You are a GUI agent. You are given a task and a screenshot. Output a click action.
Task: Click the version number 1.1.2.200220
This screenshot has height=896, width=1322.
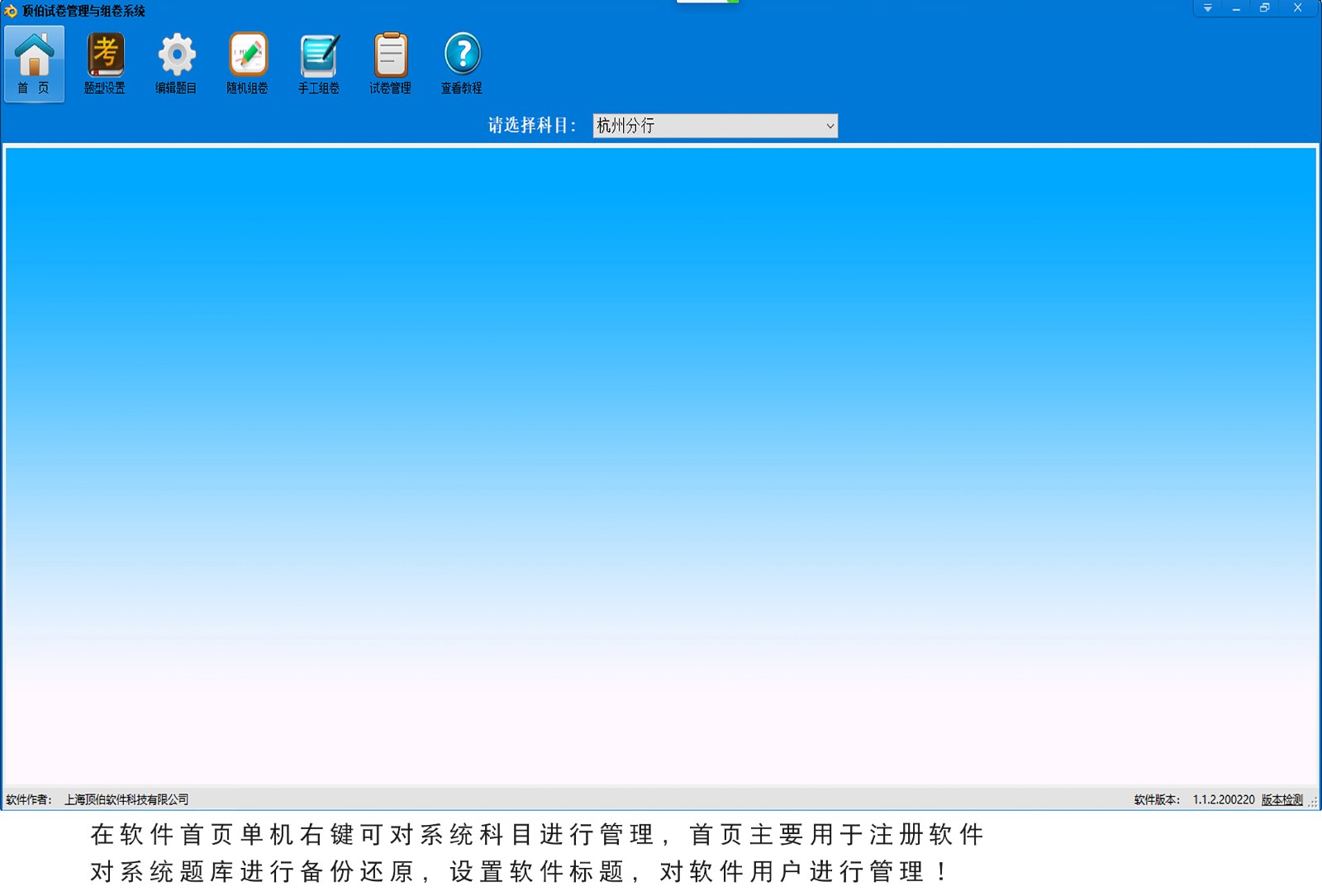tap(1223, 799)
